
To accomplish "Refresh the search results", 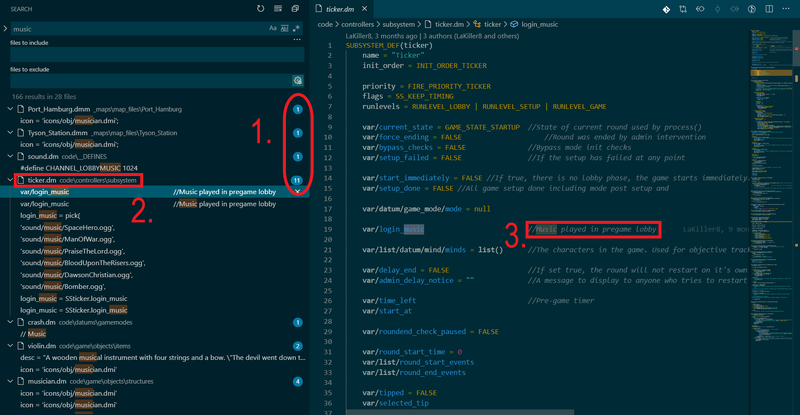I will (x=261, y=9).
